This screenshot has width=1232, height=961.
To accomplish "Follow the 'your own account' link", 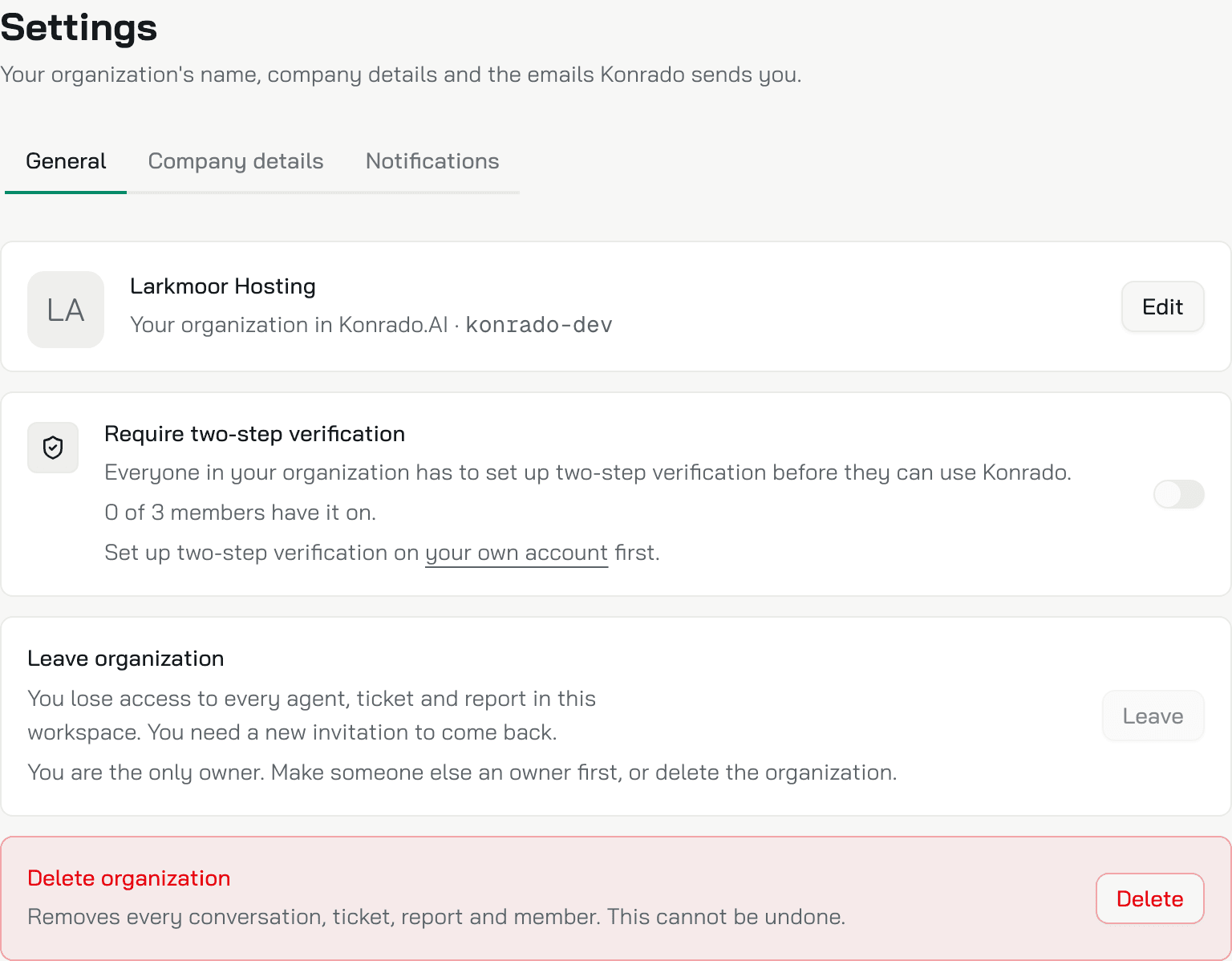I will [x=517, y=553].
